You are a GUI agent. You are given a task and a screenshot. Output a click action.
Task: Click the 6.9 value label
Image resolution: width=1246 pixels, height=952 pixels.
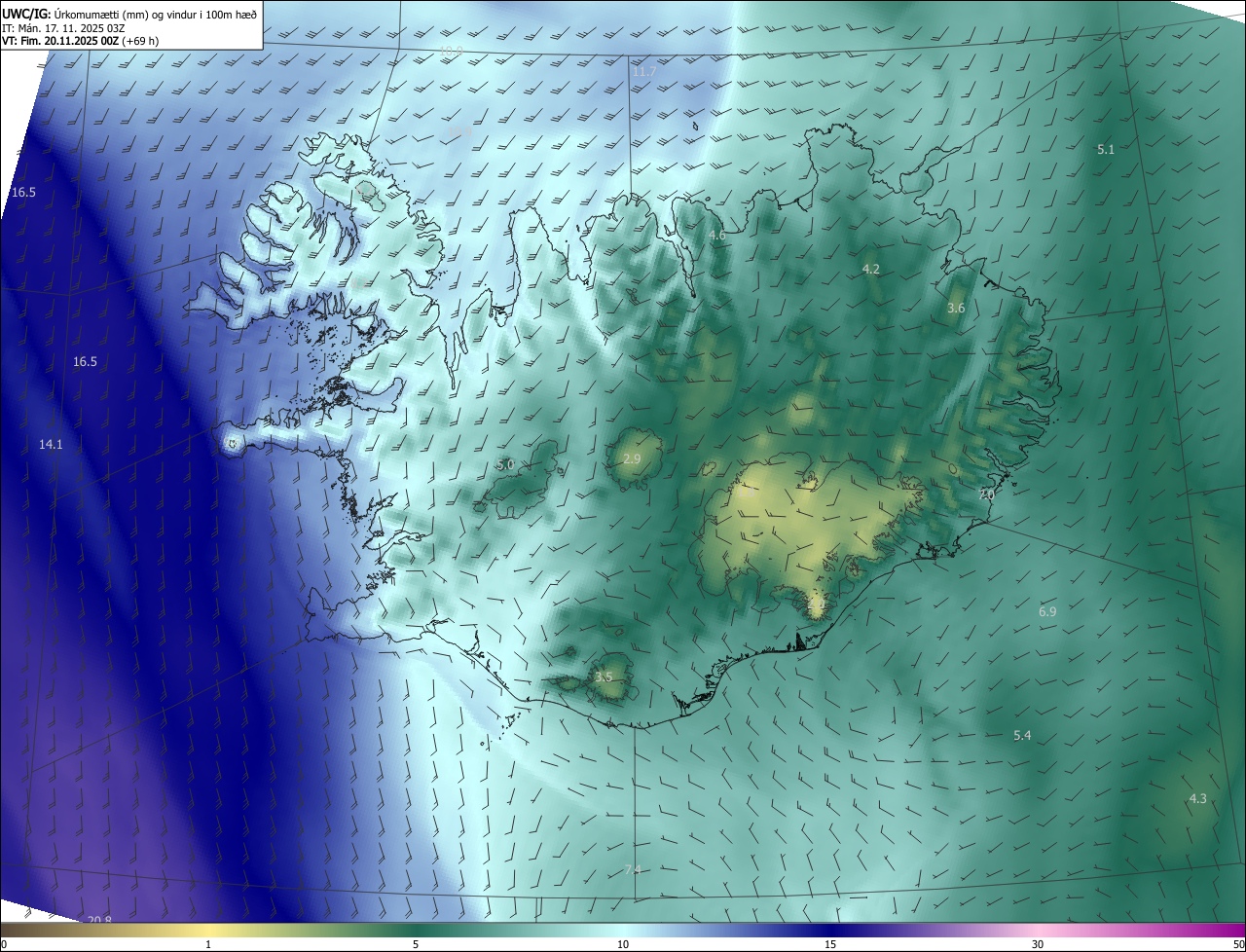tap(1047, 612)
